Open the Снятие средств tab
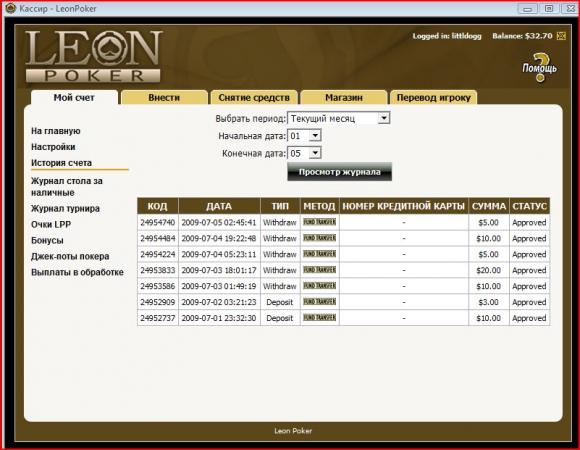 coord(254,98)
